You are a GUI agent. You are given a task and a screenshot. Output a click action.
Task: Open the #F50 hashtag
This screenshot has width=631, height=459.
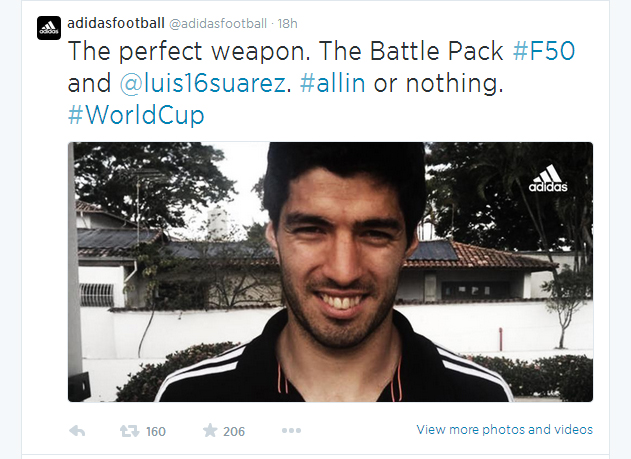544,51
